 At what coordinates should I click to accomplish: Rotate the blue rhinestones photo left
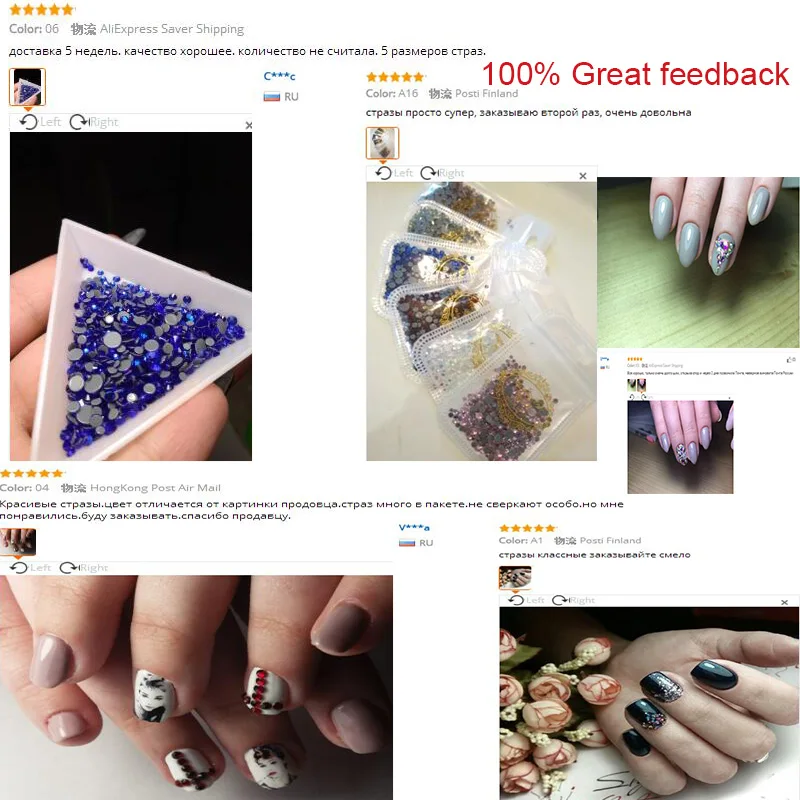(x=40, y=122)
